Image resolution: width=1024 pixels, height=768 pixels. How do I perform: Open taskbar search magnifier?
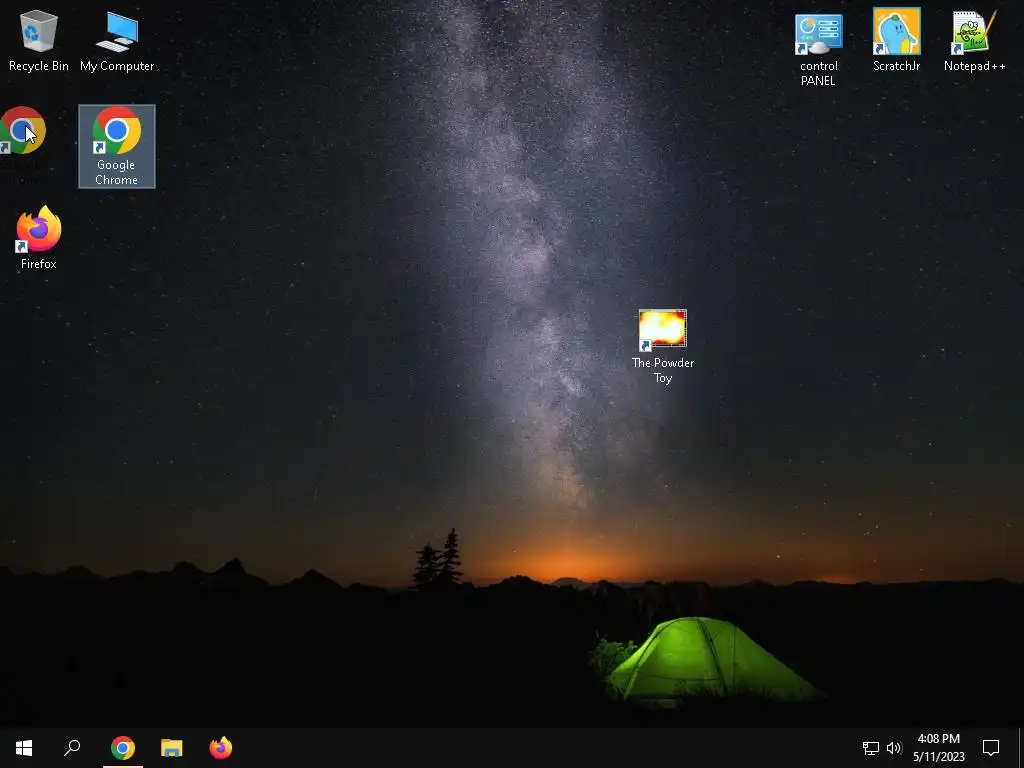point(72,748)
